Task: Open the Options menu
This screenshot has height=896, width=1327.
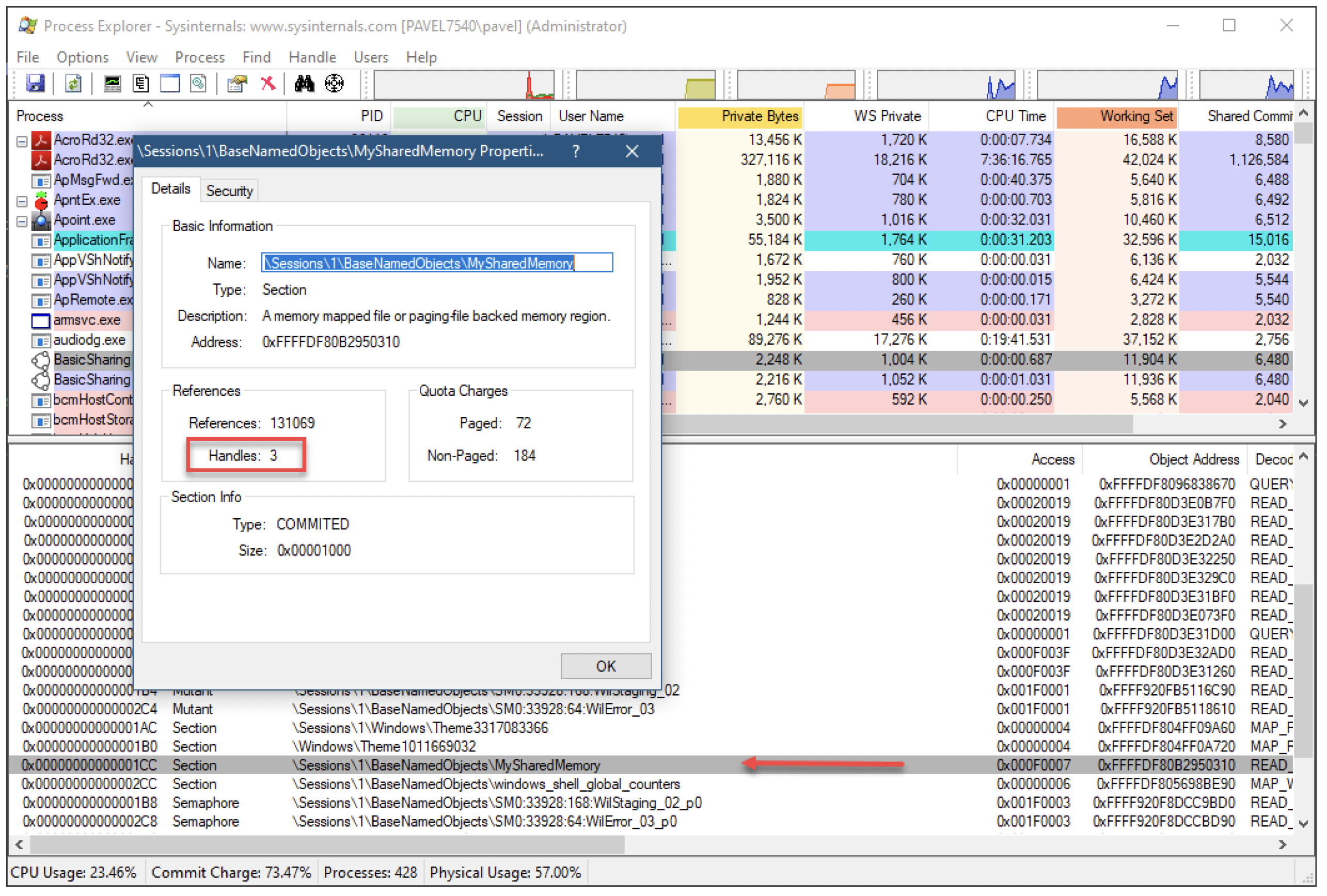Action: click(x=82, y=57)
